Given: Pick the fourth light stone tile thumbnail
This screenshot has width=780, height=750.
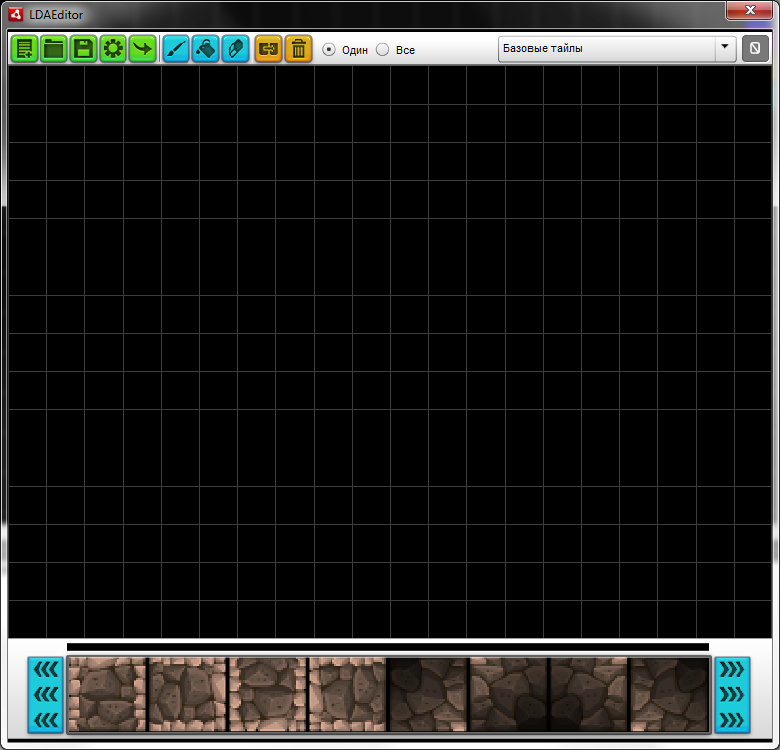Looking at the screenshot, I should (x=347, y=694).
